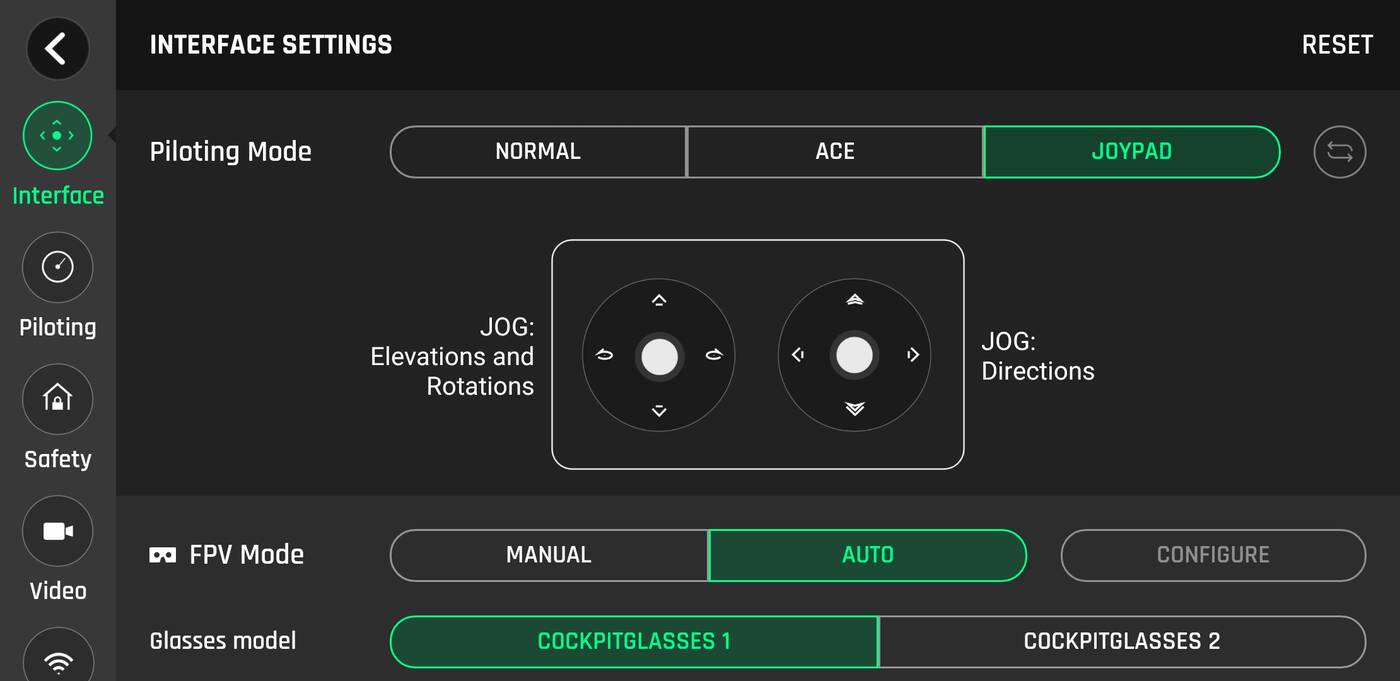Select NORMAL piloting mode

click(538, 152)
